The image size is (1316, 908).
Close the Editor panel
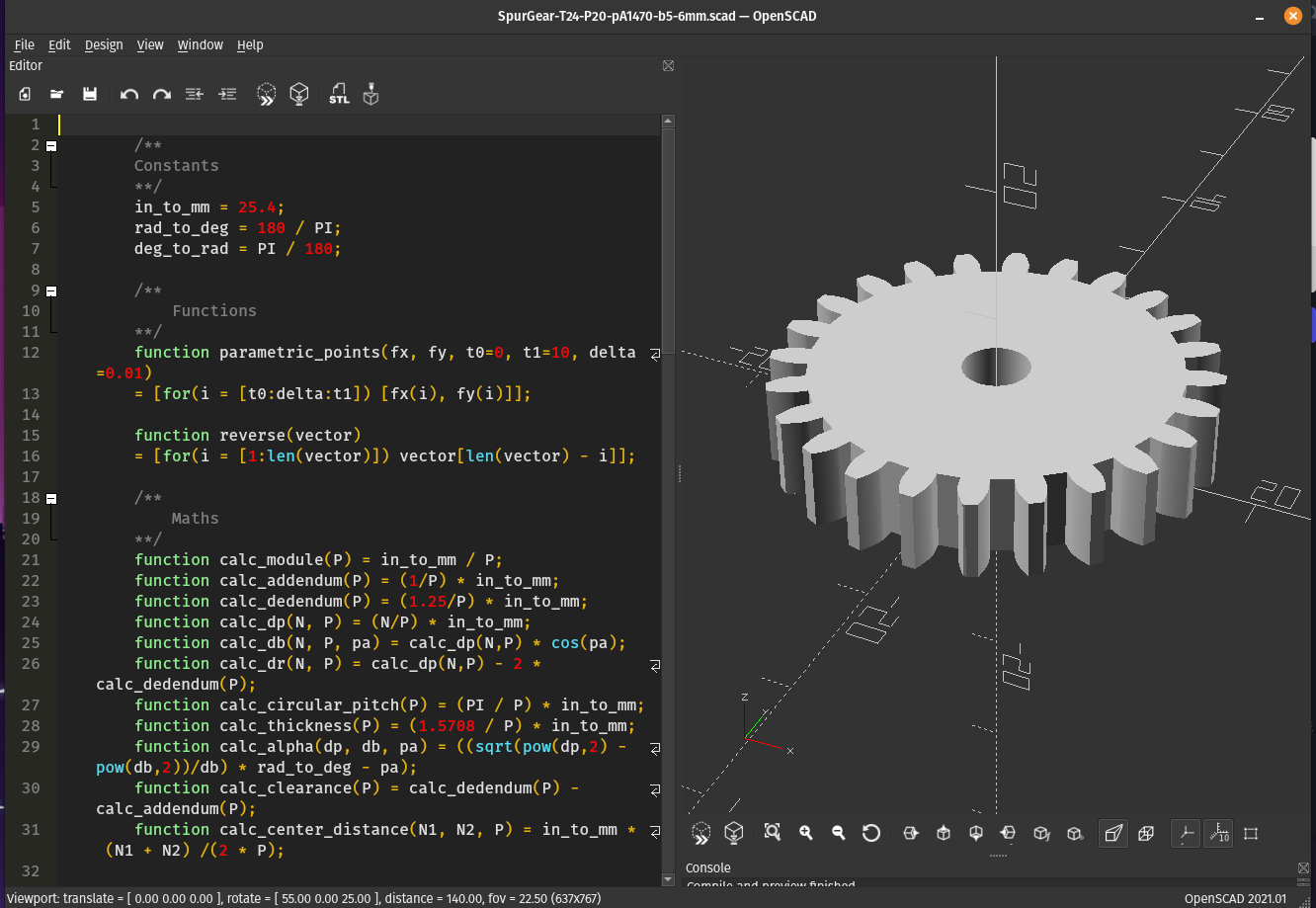click(668, 66)
